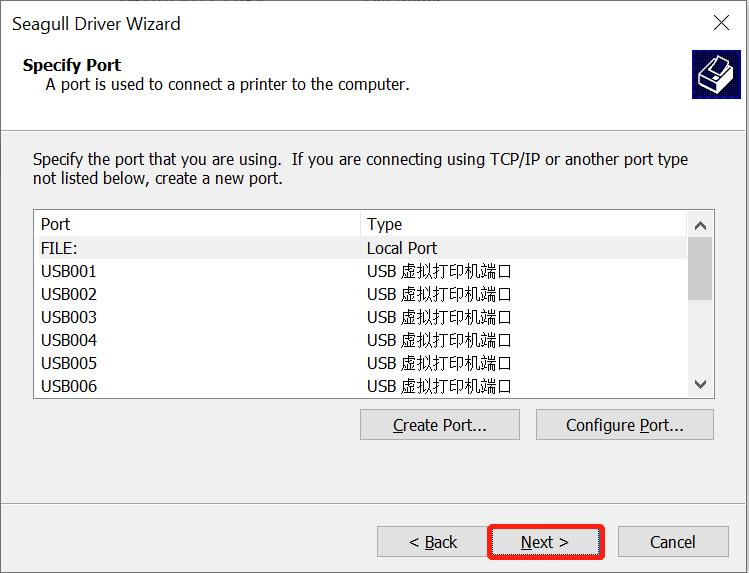Click the Local Port type cell

(402, 248)
